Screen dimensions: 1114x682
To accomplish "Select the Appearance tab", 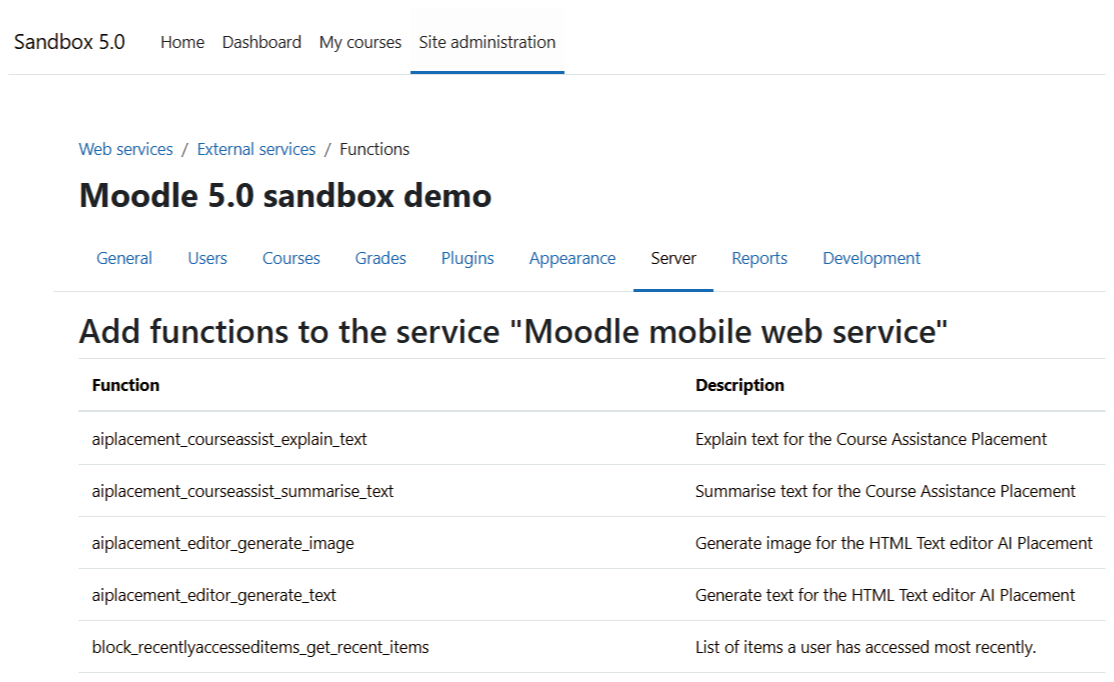I will pos(572,258).
